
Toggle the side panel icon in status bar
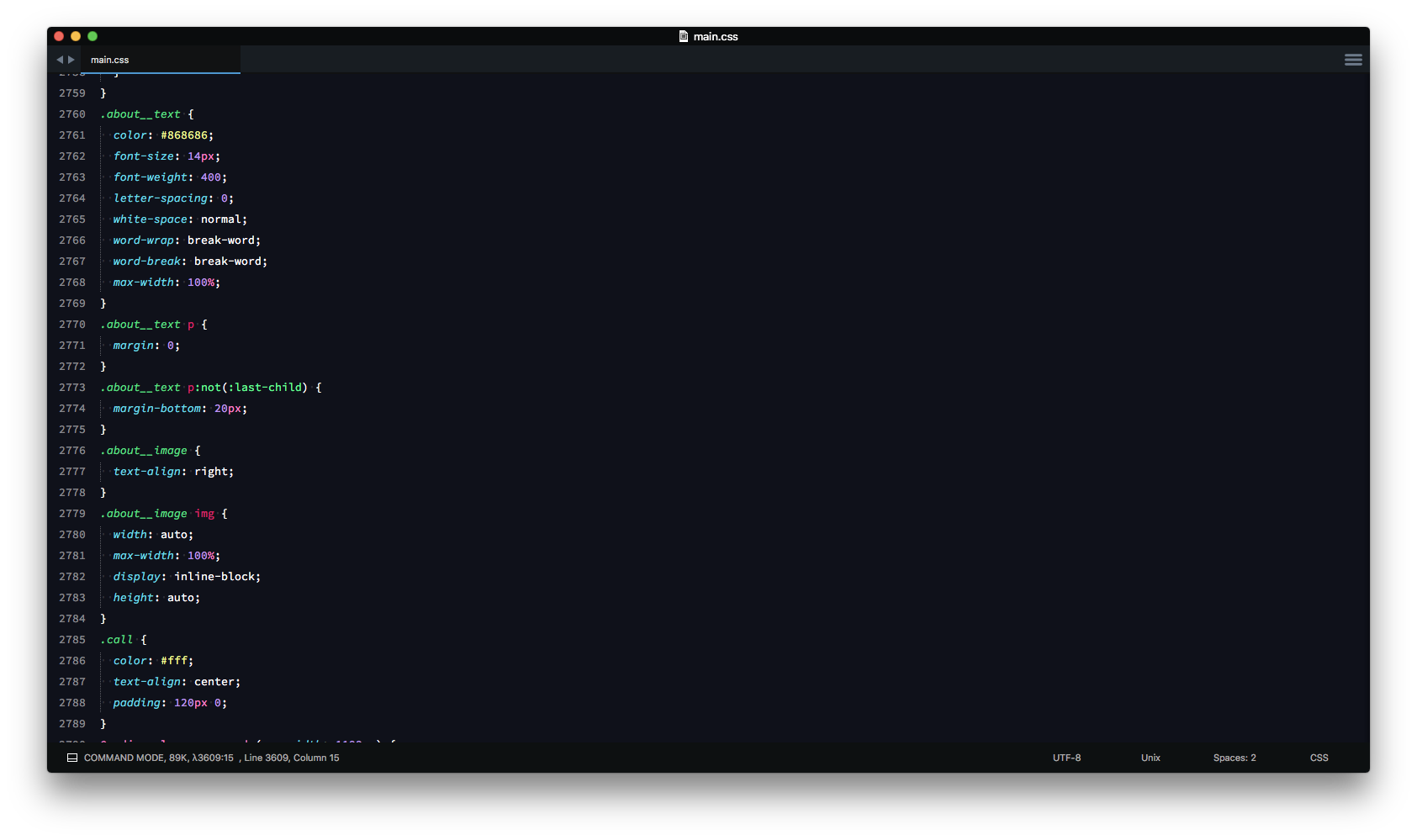point(72,758)
